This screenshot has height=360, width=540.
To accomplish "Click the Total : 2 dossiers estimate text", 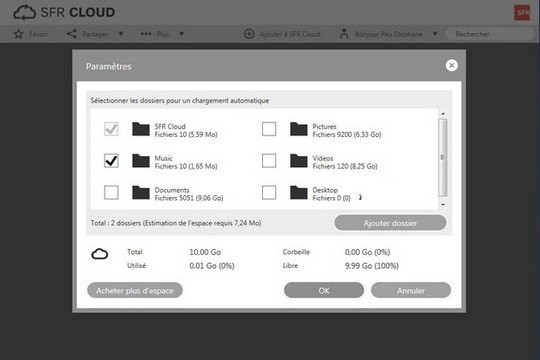I will (x=176, y=223).
